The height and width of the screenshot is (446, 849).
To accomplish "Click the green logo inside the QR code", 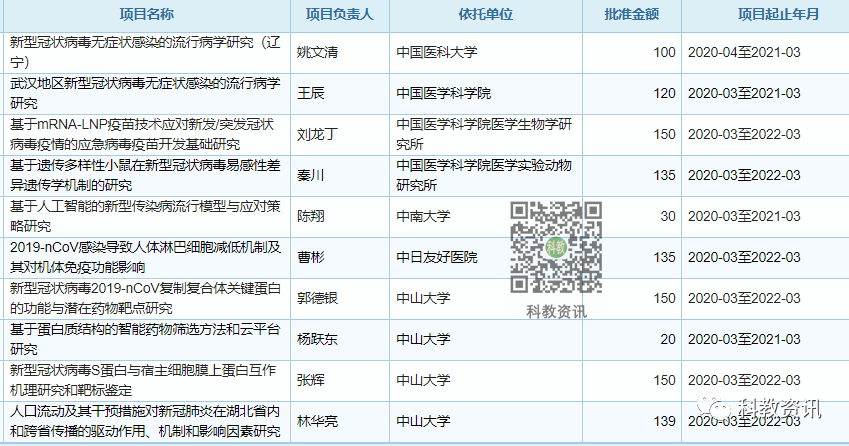I will [556, 247].
